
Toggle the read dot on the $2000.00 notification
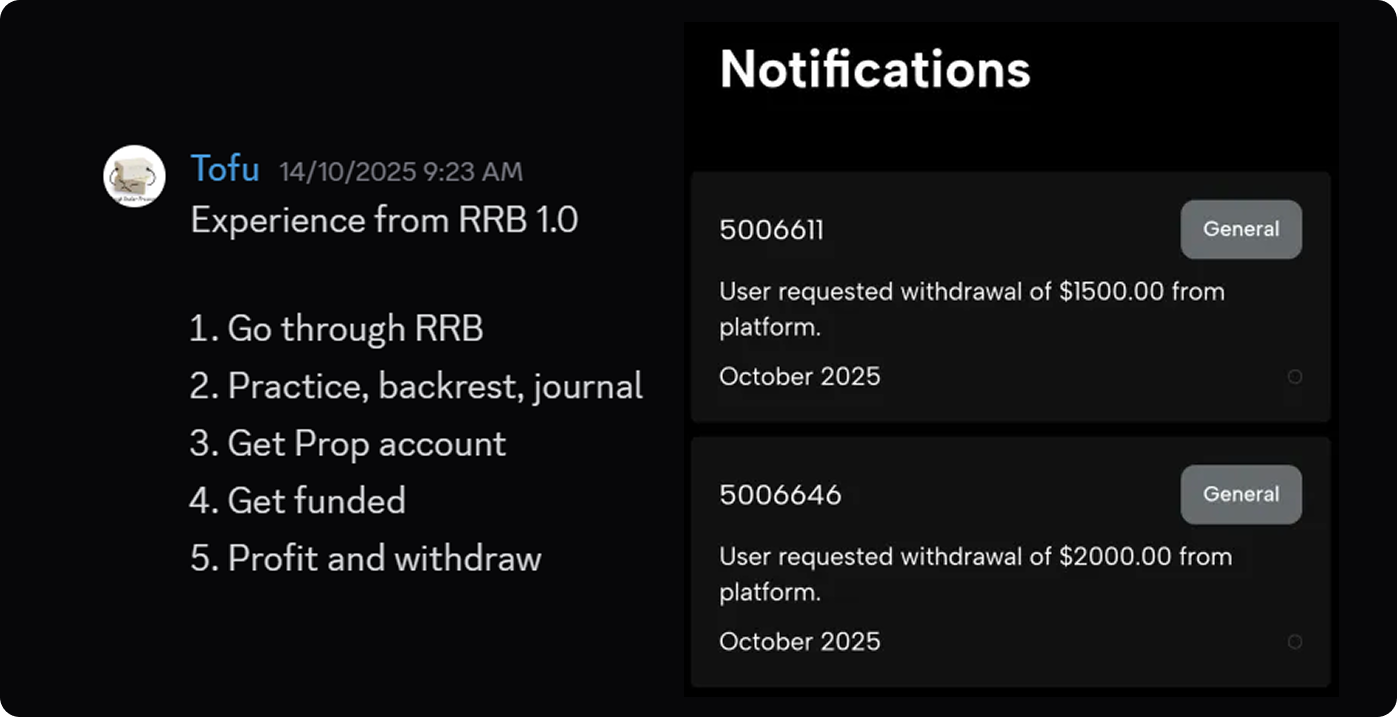1295,642
